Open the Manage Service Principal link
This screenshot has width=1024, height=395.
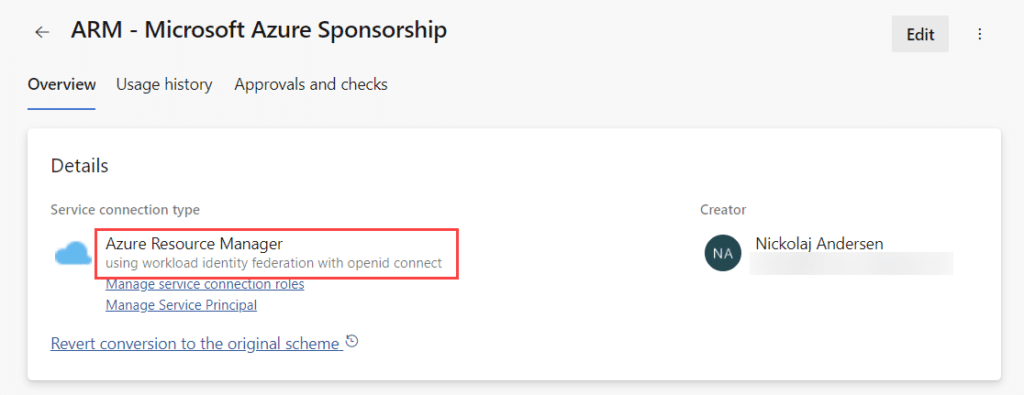pyautogui.click(x=181, y=305)
